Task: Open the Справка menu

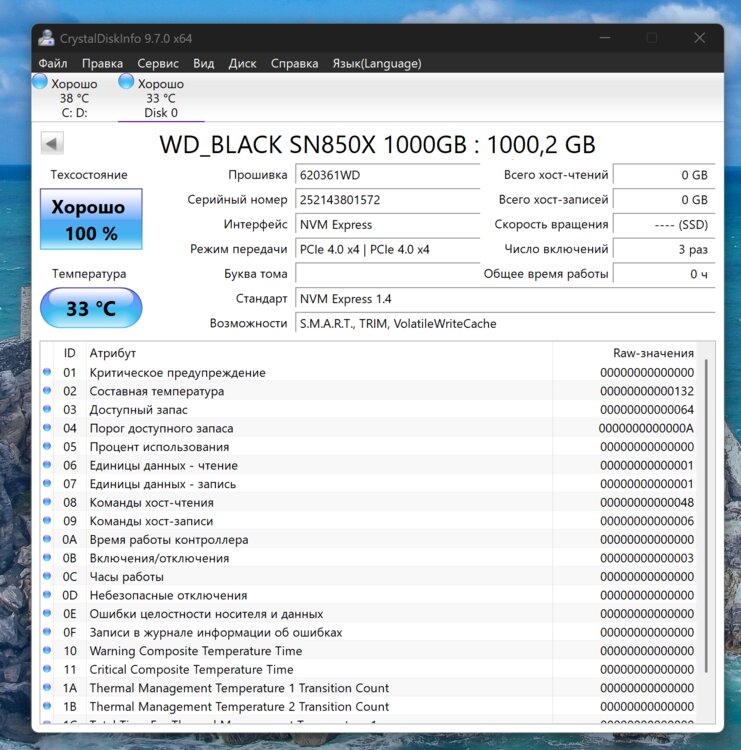Action: [294, 63]
